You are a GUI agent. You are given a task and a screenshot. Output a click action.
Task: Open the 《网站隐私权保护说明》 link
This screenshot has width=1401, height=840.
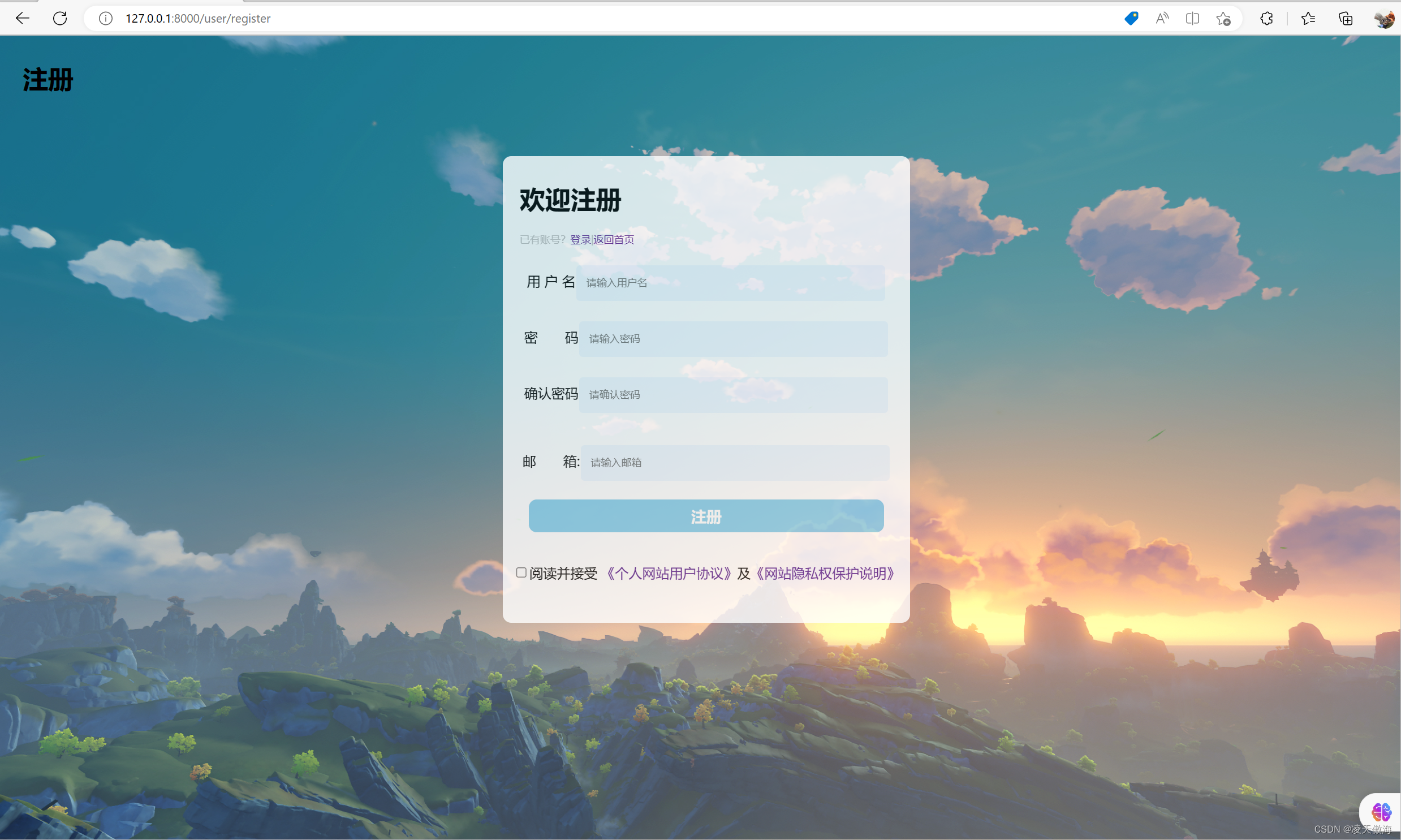click(826, 574)
